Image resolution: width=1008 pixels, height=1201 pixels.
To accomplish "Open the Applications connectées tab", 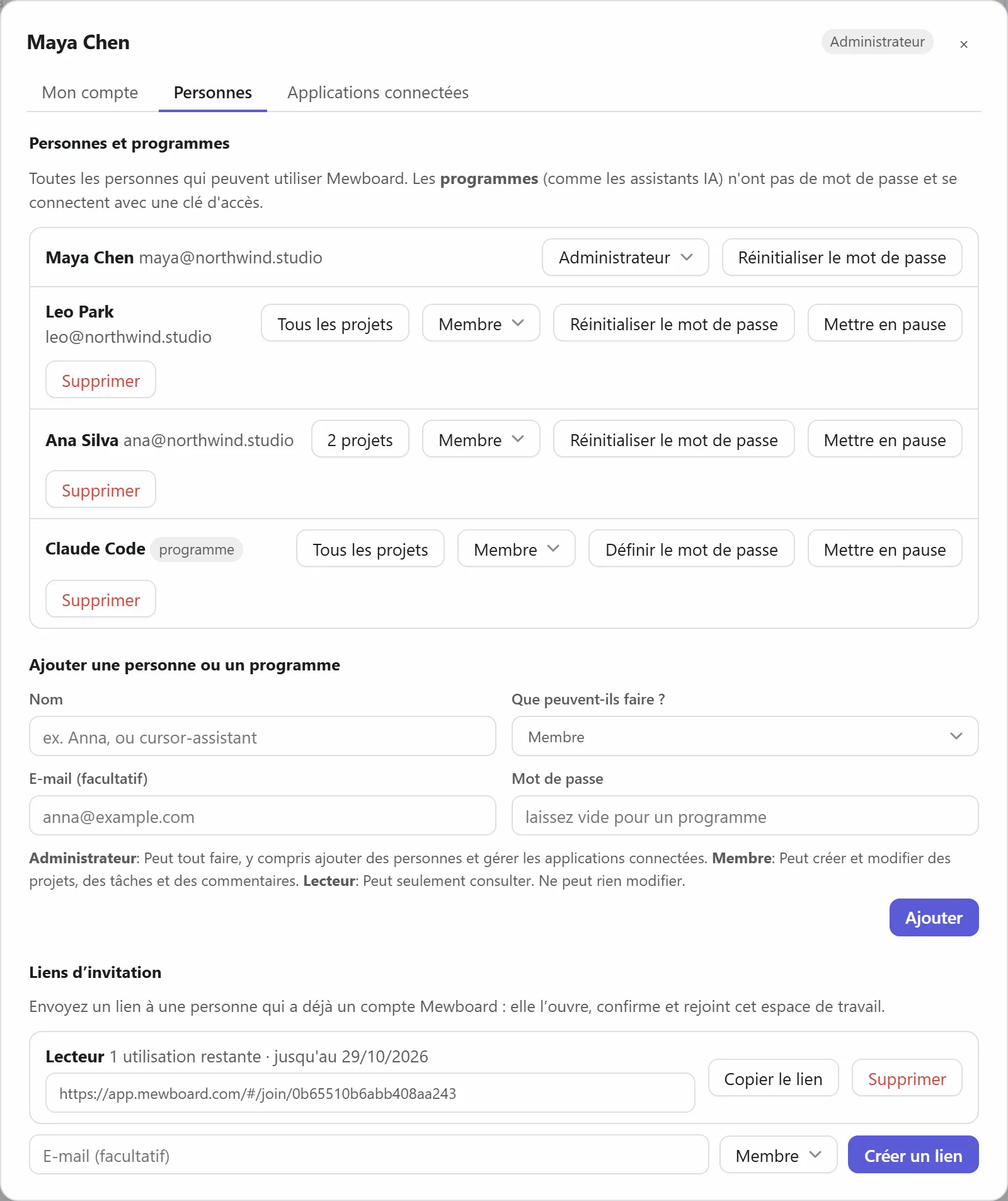I will [378, 93].
